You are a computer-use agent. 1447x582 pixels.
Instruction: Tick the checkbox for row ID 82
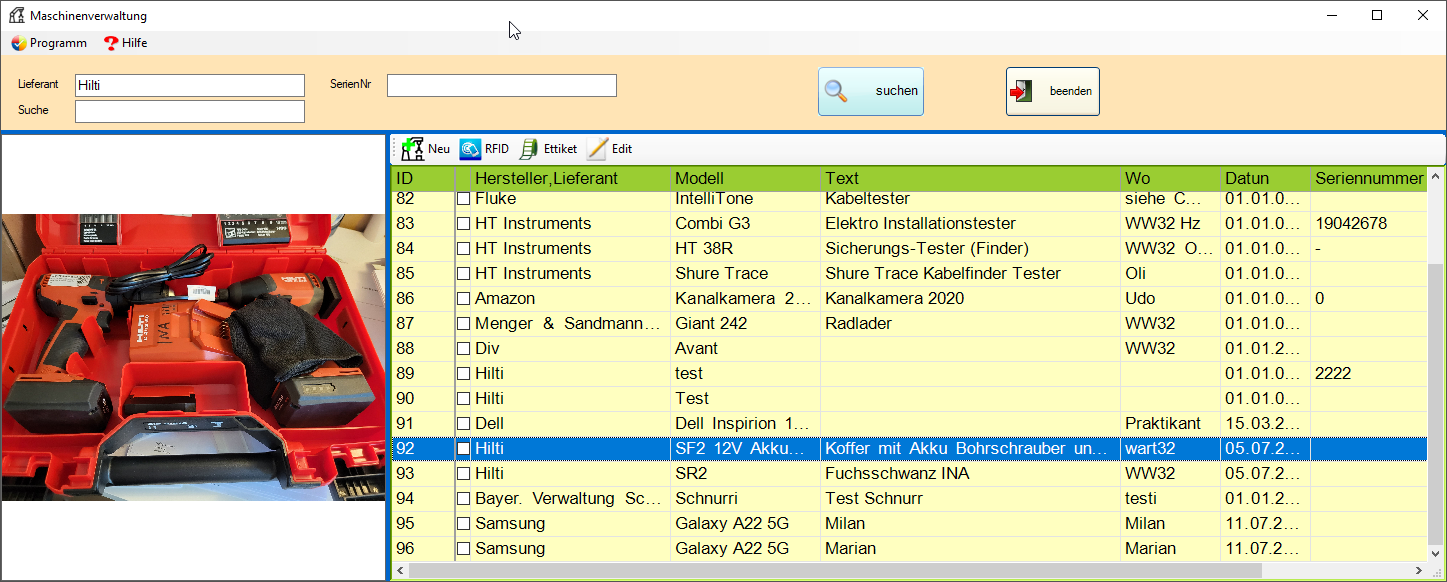(x=463, y=199)
